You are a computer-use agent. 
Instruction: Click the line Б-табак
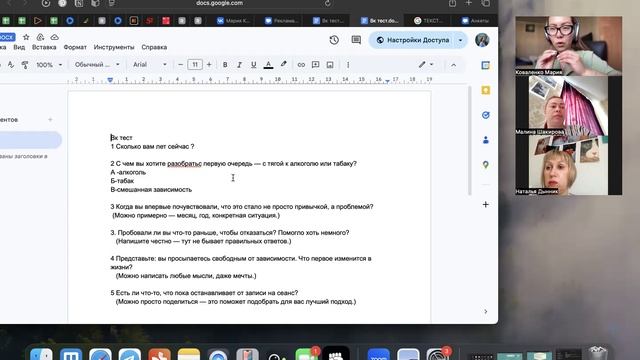pos(122,181)
